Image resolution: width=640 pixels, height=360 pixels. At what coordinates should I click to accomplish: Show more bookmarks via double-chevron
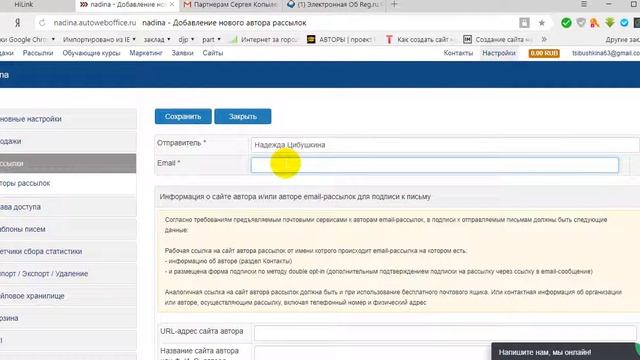click(544, 40)
